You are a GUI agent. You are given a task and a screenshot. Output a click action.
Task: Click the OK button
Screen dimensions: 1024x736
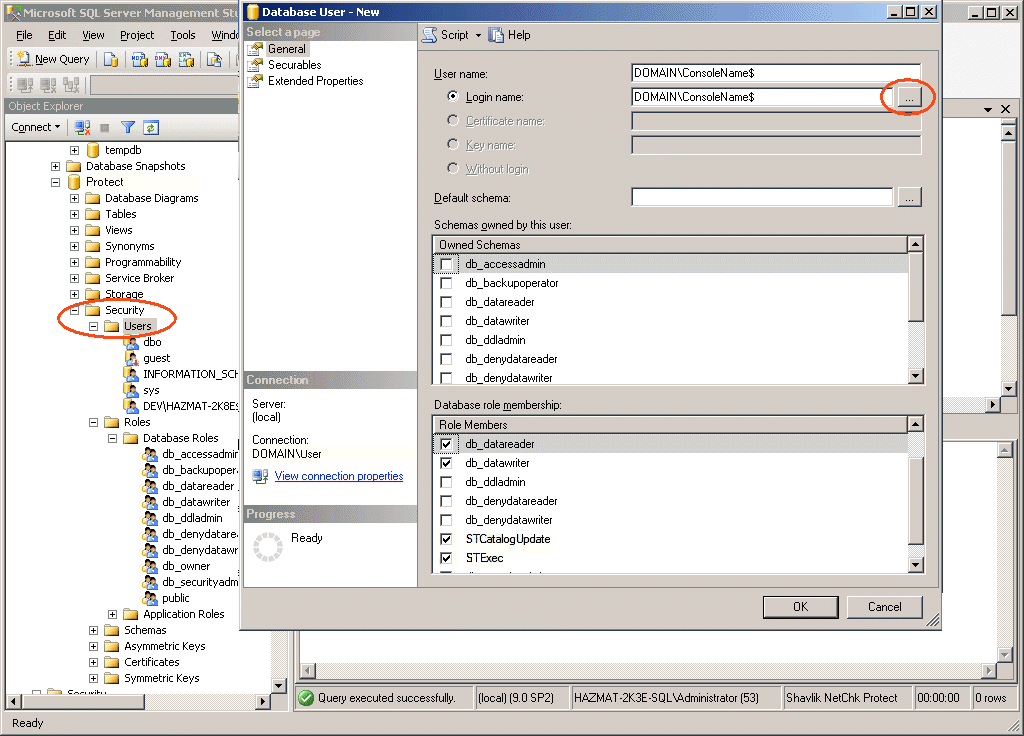(801, 607)
